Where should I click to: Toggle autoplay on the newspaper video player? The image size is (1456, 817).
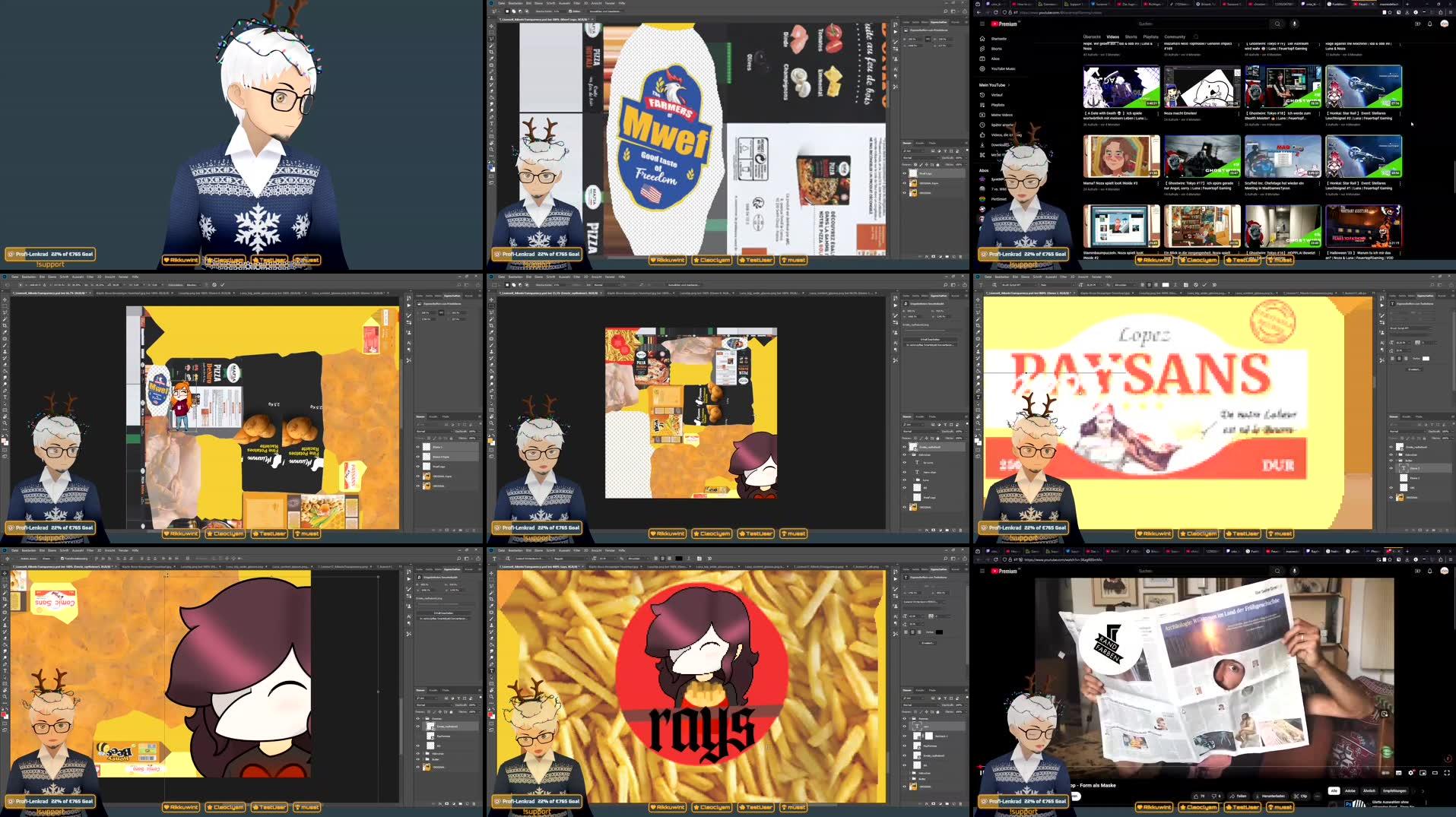pyautogui.click(x=1386, y=772)
